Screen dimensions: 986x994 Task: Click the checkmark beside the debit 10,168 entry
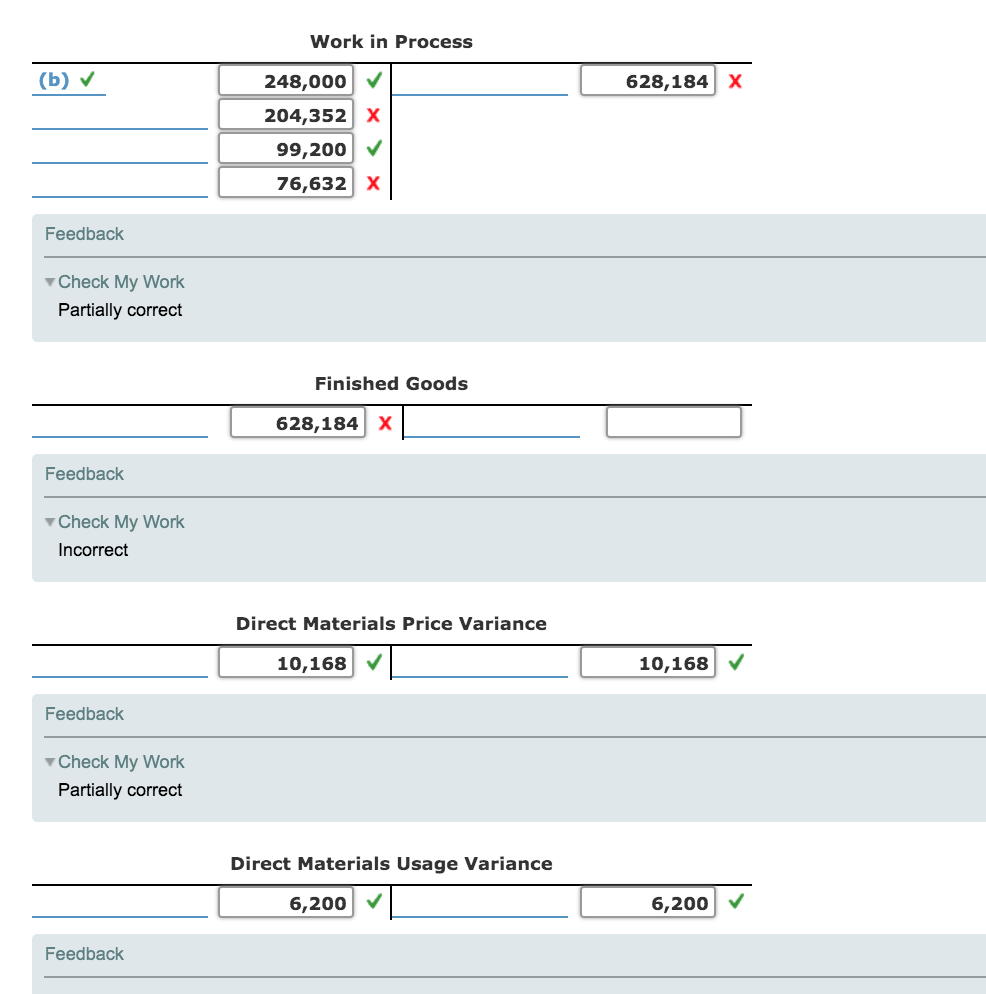coord(373,662)
